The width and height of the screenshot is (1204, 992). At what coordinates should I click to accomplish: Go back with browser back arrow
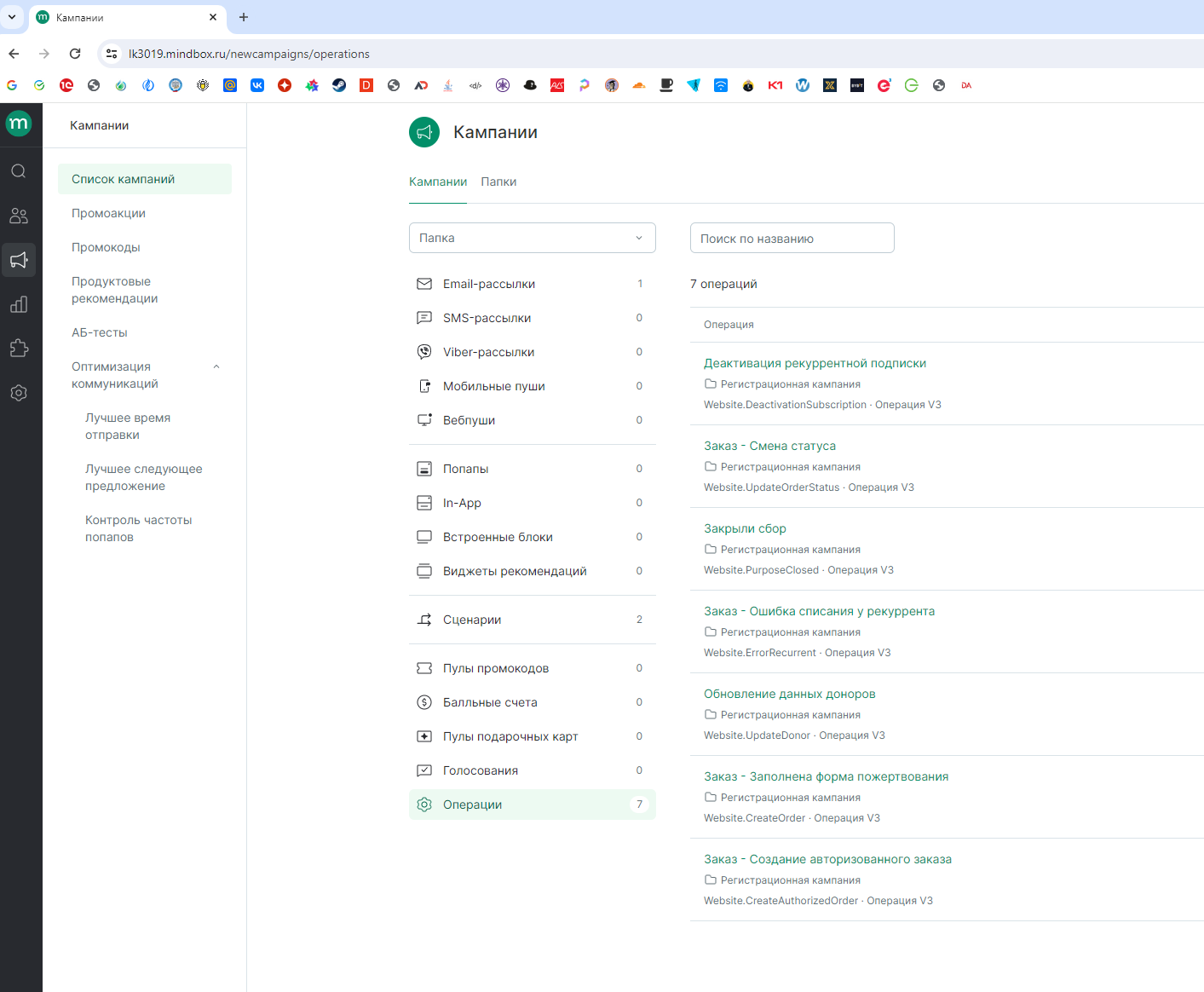[14, 54]
